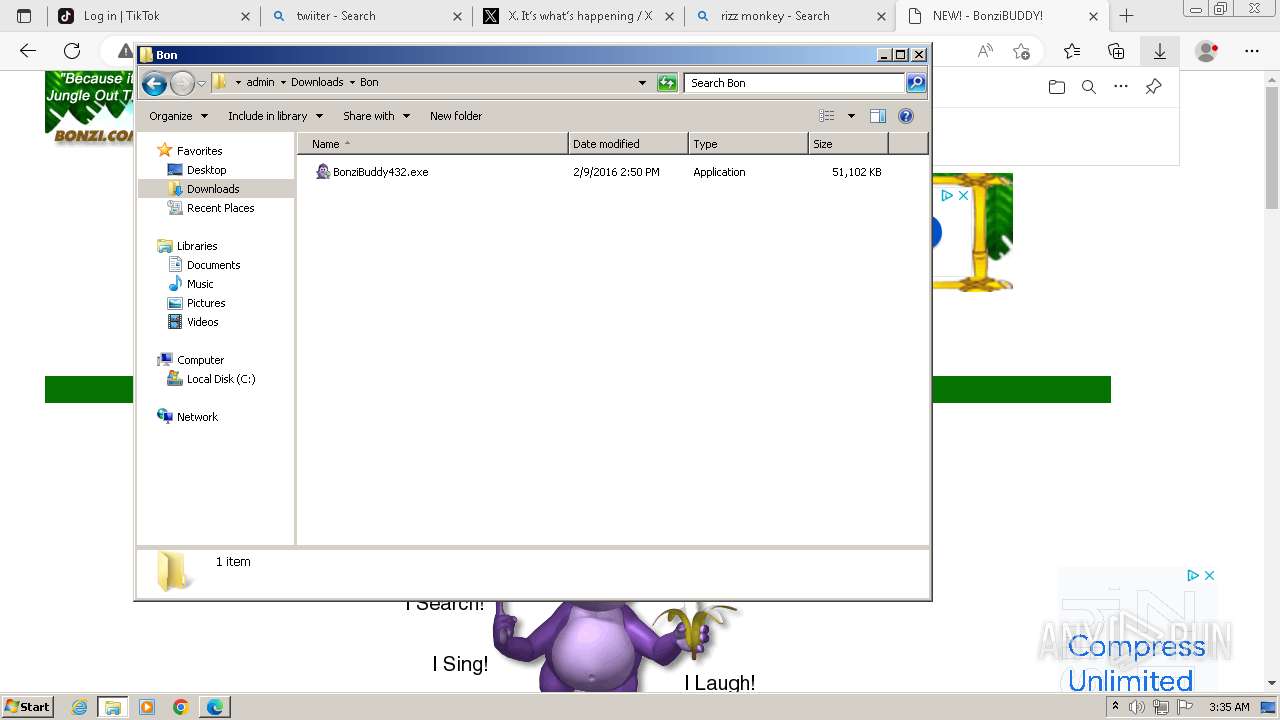
Task: Open Internet Explorer from the taskbar
Action: 80,707
